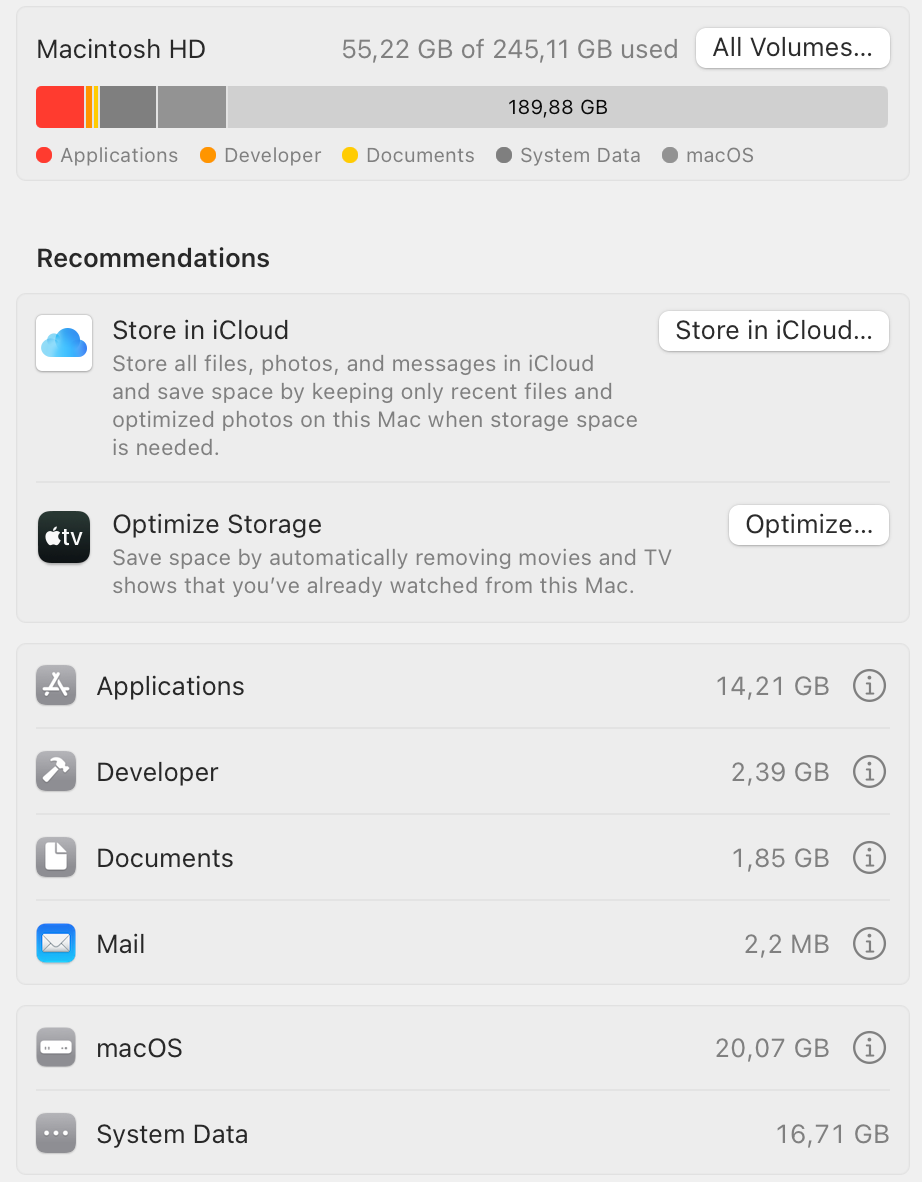Click the Applications App Store icon
Viewport: 922px width, 1182px height.
pyautogui.click(x=56, y=685)
